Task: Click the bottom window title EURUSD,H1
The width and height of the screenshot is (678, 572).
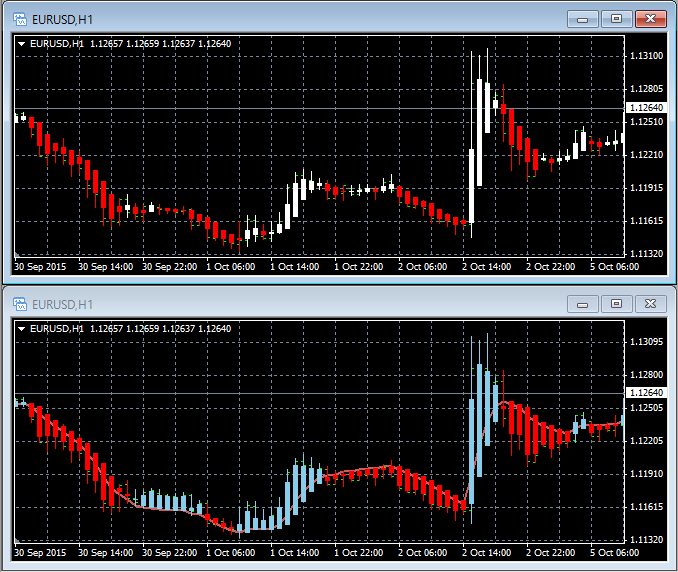Action: (x=62, y=305)
